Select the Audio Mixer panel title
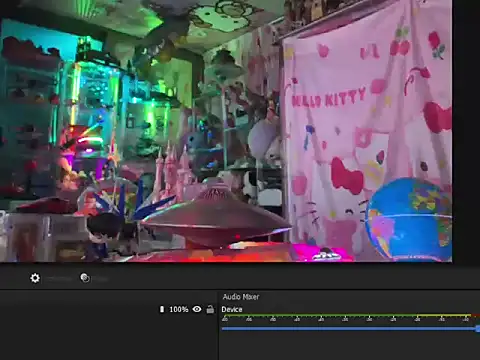Viewport: 480px width, 360px height. pyautogui.click(x=241, y=297)
